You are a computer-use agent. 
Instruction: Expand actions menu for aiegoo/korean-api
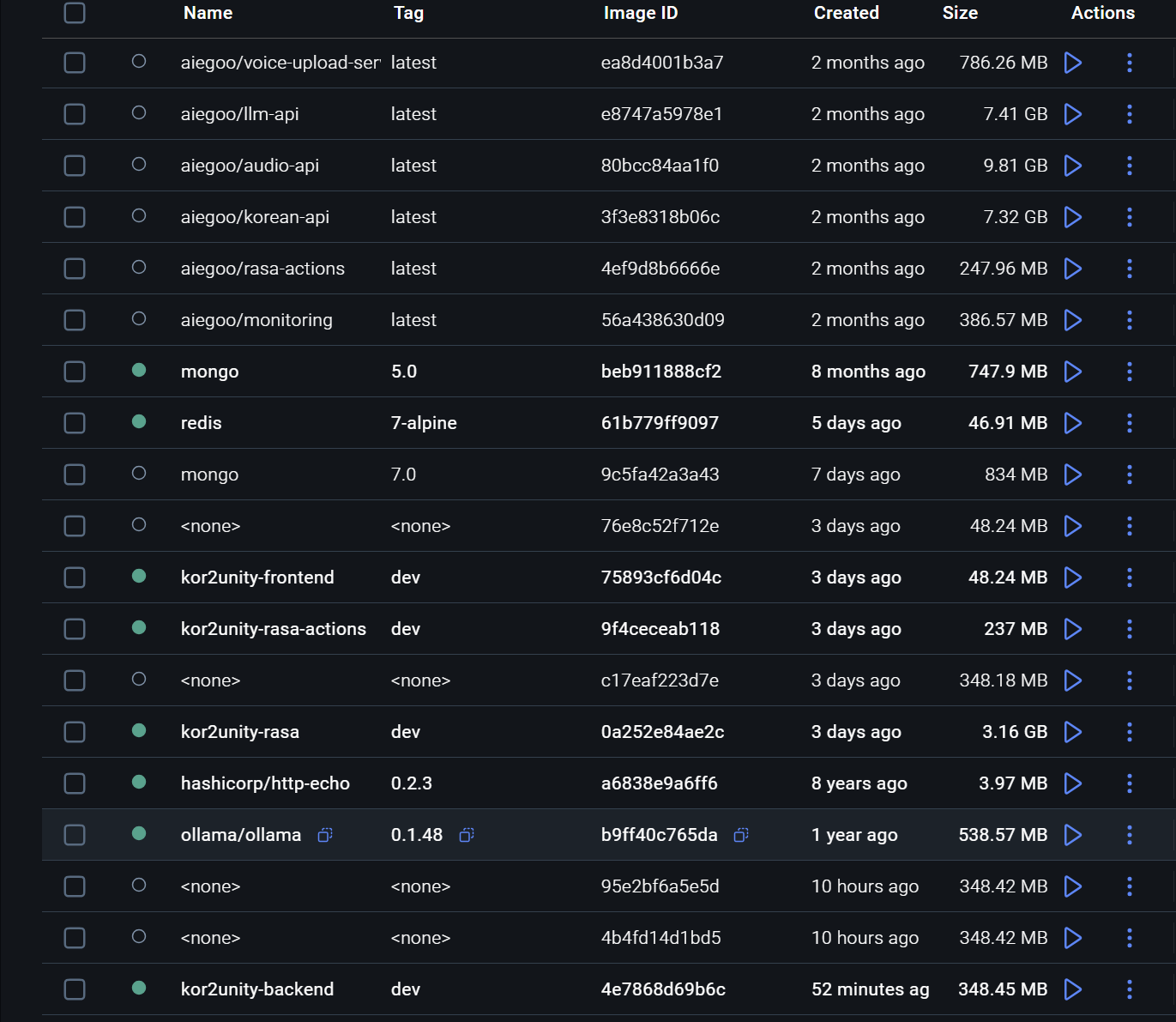1129,217
